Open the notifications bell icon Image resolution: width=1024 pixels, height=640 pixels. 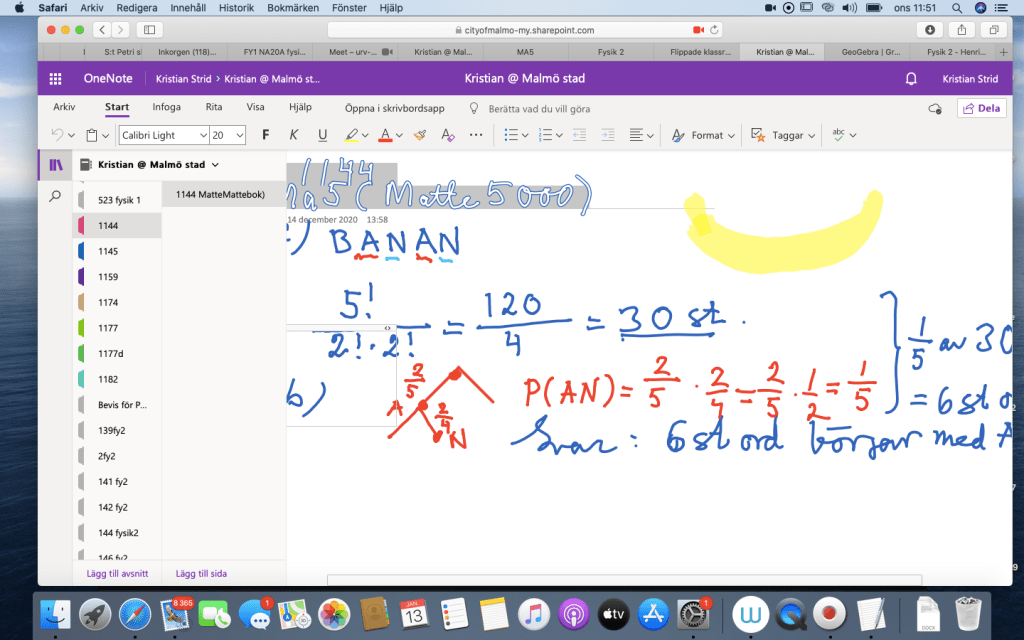911,79
